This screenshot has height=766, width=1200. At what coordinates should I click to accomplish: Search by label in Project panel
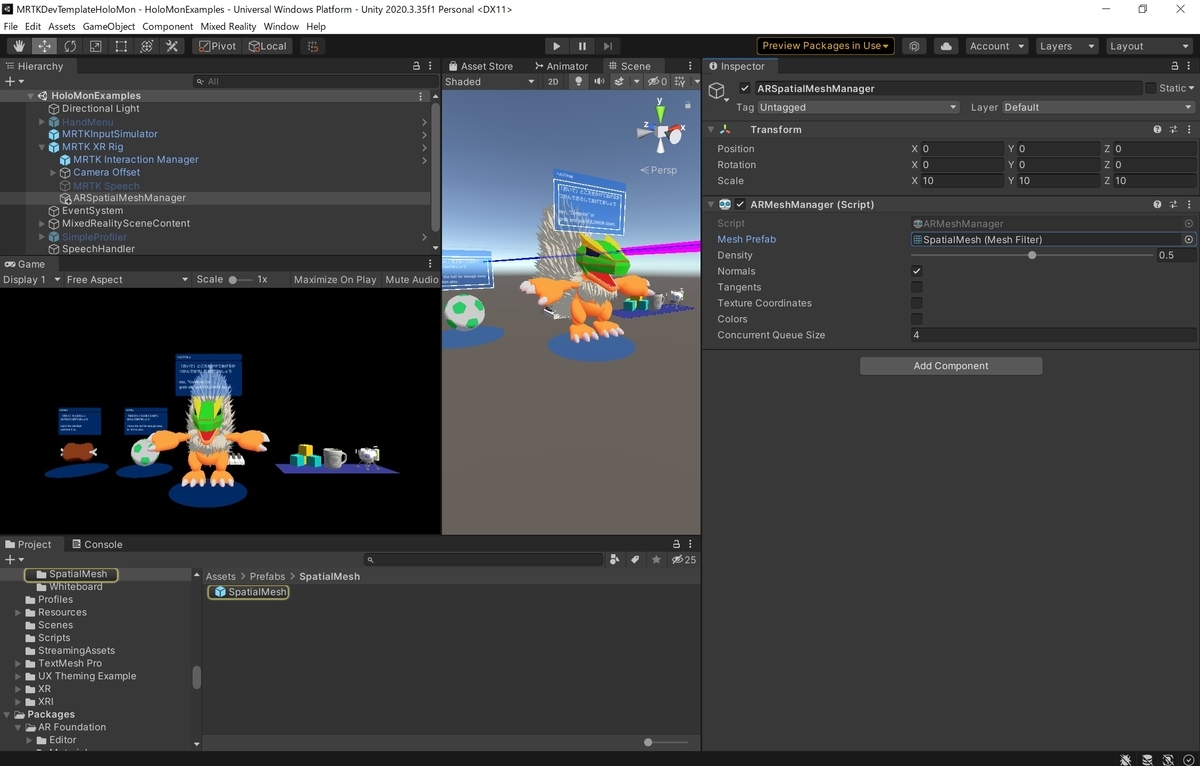(635, 560)
